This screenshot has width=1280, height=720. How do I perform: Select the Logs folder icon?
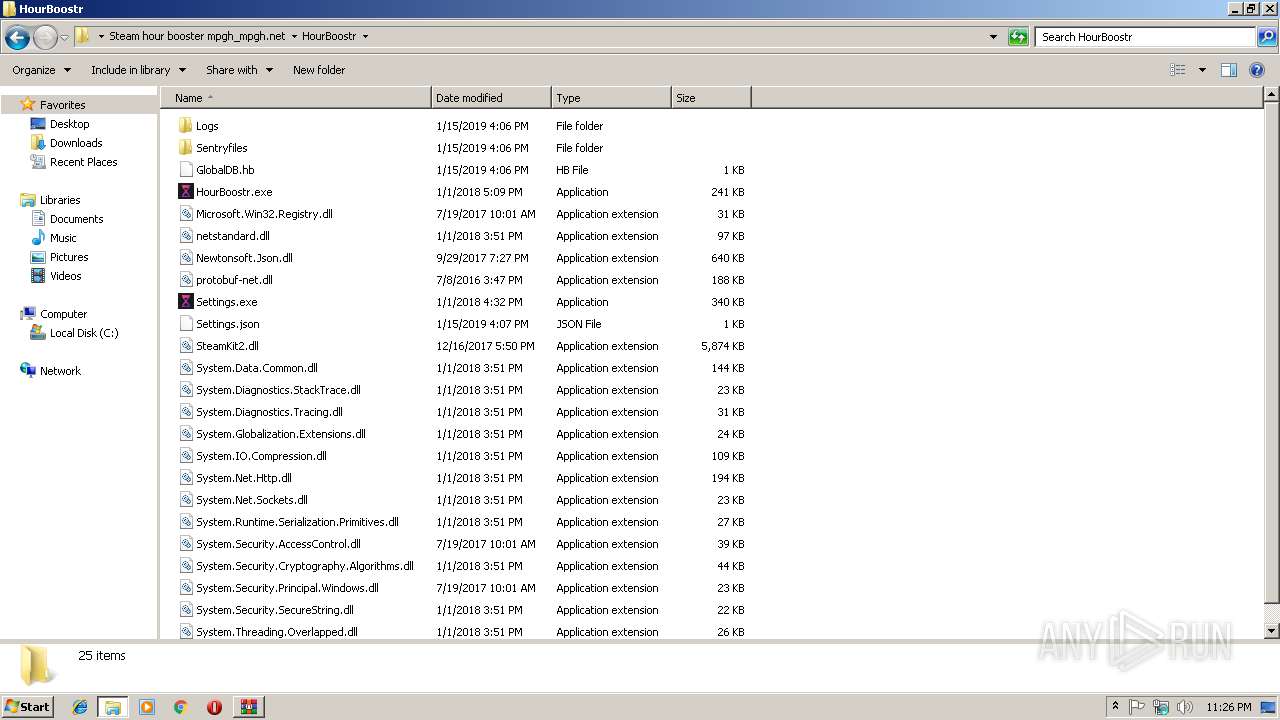tap(185, 126)
